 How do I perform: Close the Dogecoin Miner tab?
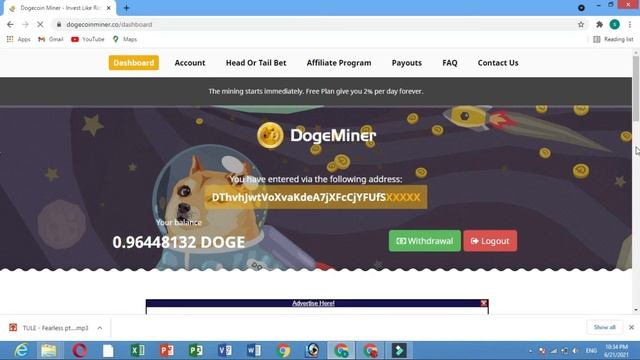point(109,8)
